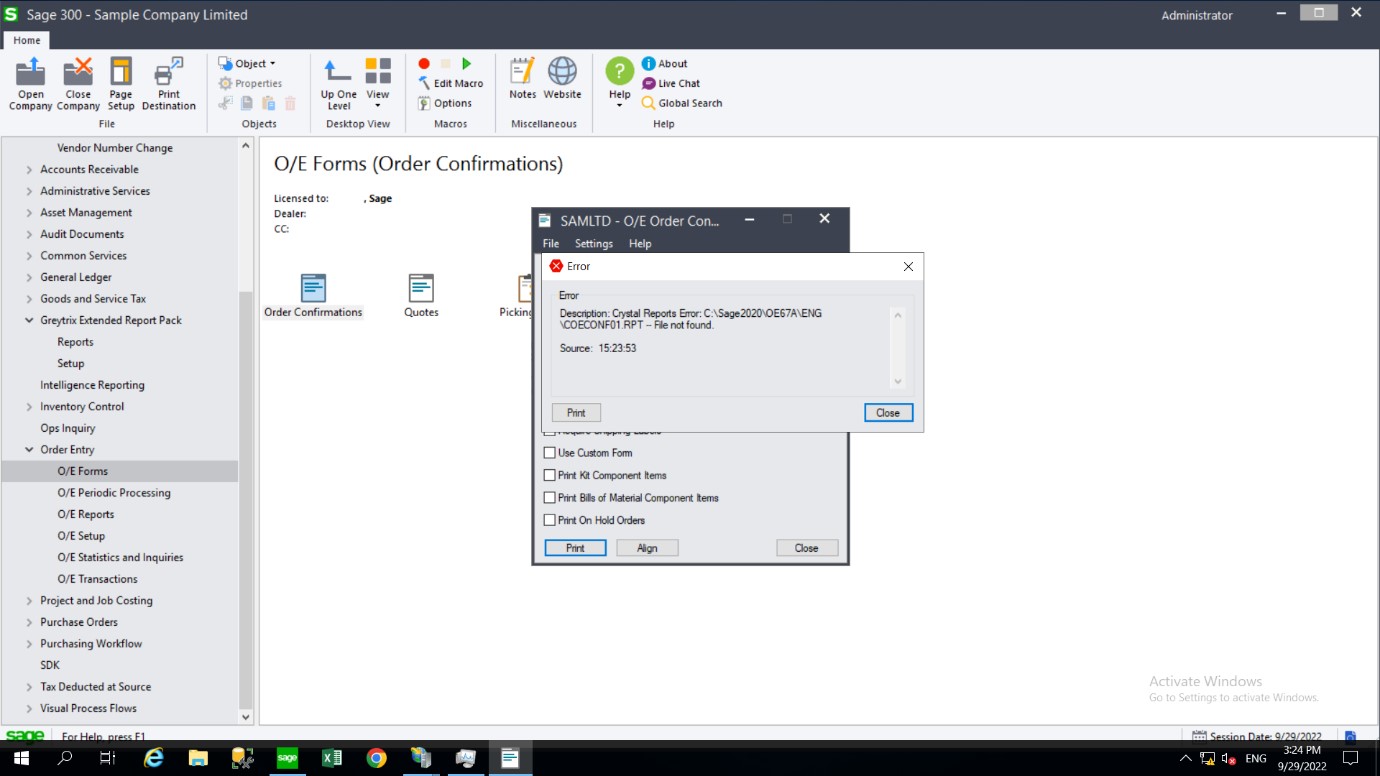Open the Order Confirmations form icon
1380x776 pixels.
pos(313,296)
